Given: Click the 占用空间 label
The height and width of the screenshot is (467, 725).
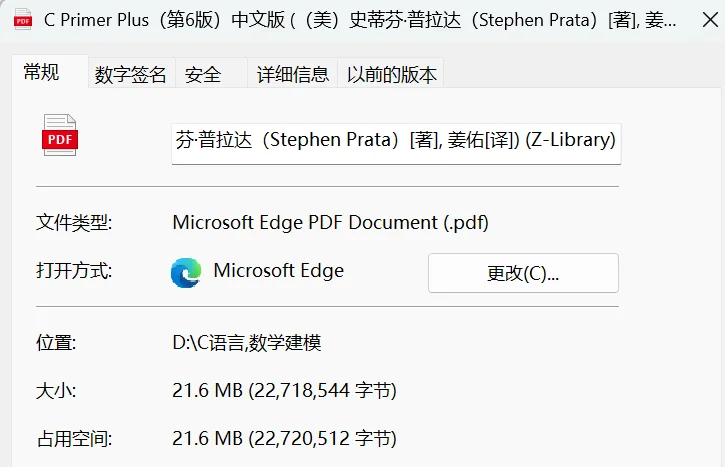Looking at the screenshot, I should 74,439.
